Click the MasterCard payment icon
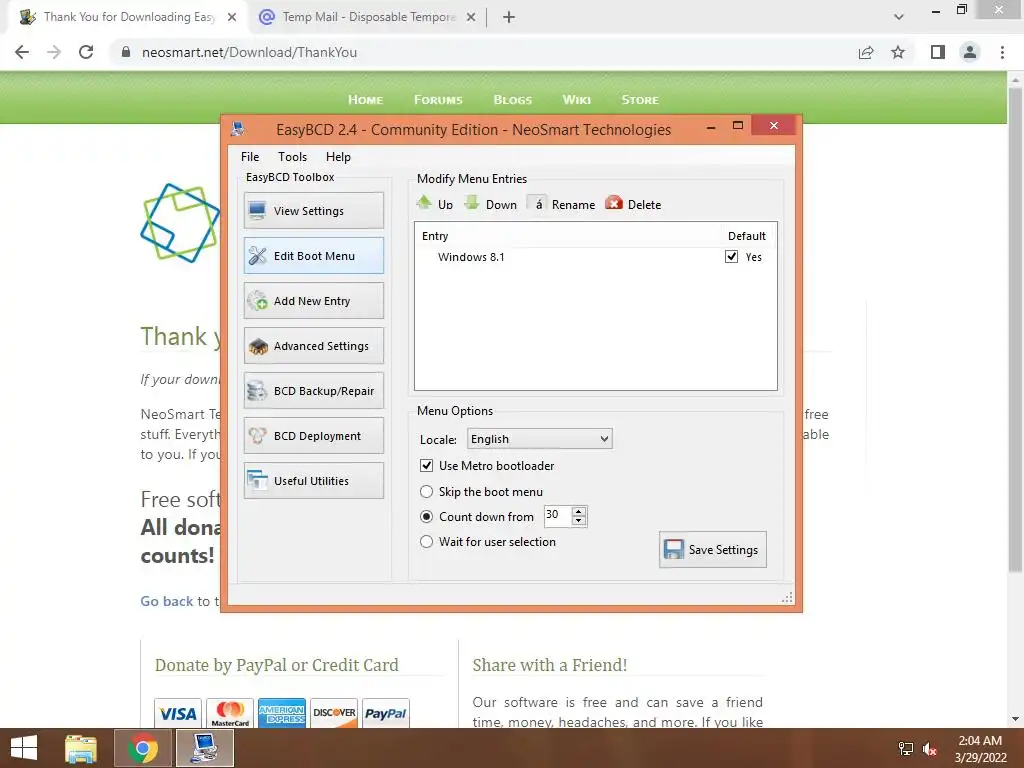This screenshot has height=768, width=1024. click(230, 712)
